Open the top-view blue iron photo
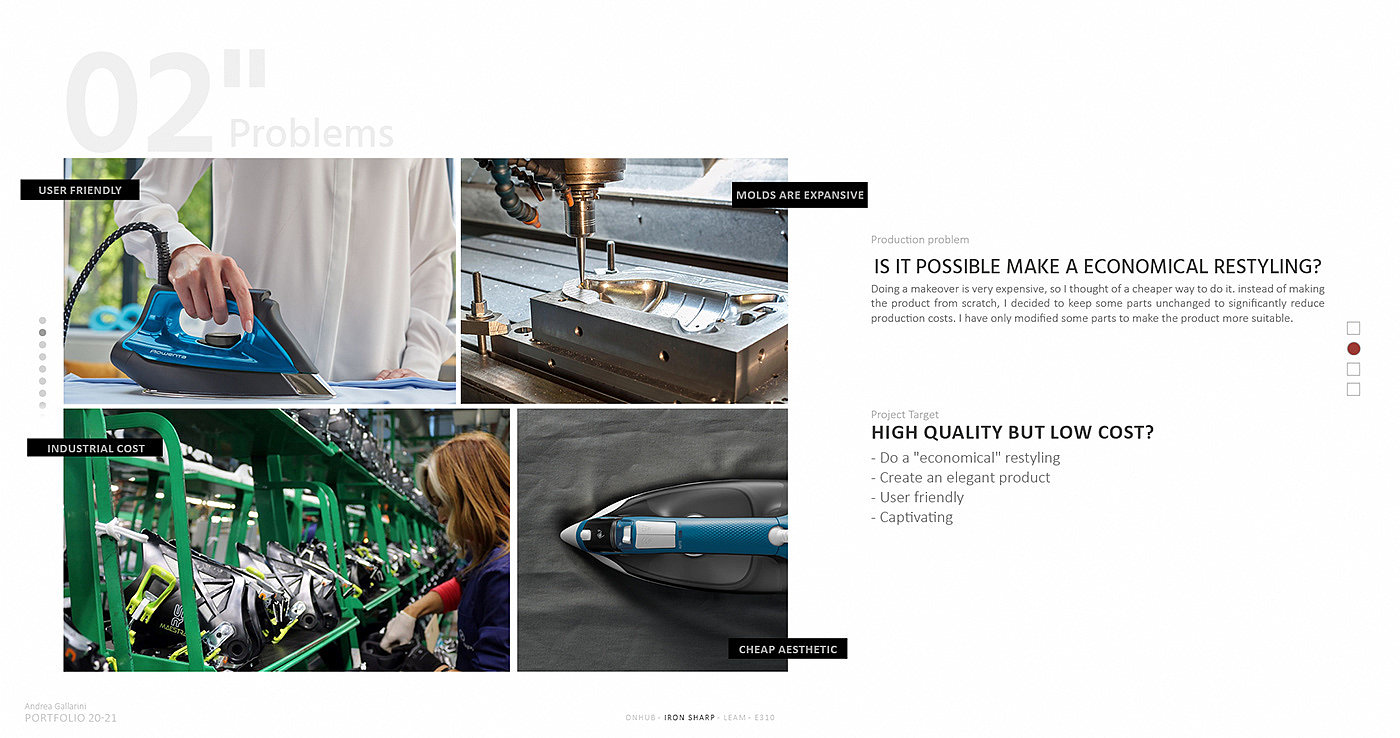This screenshot has height=738, width=1400. (652, 540)
